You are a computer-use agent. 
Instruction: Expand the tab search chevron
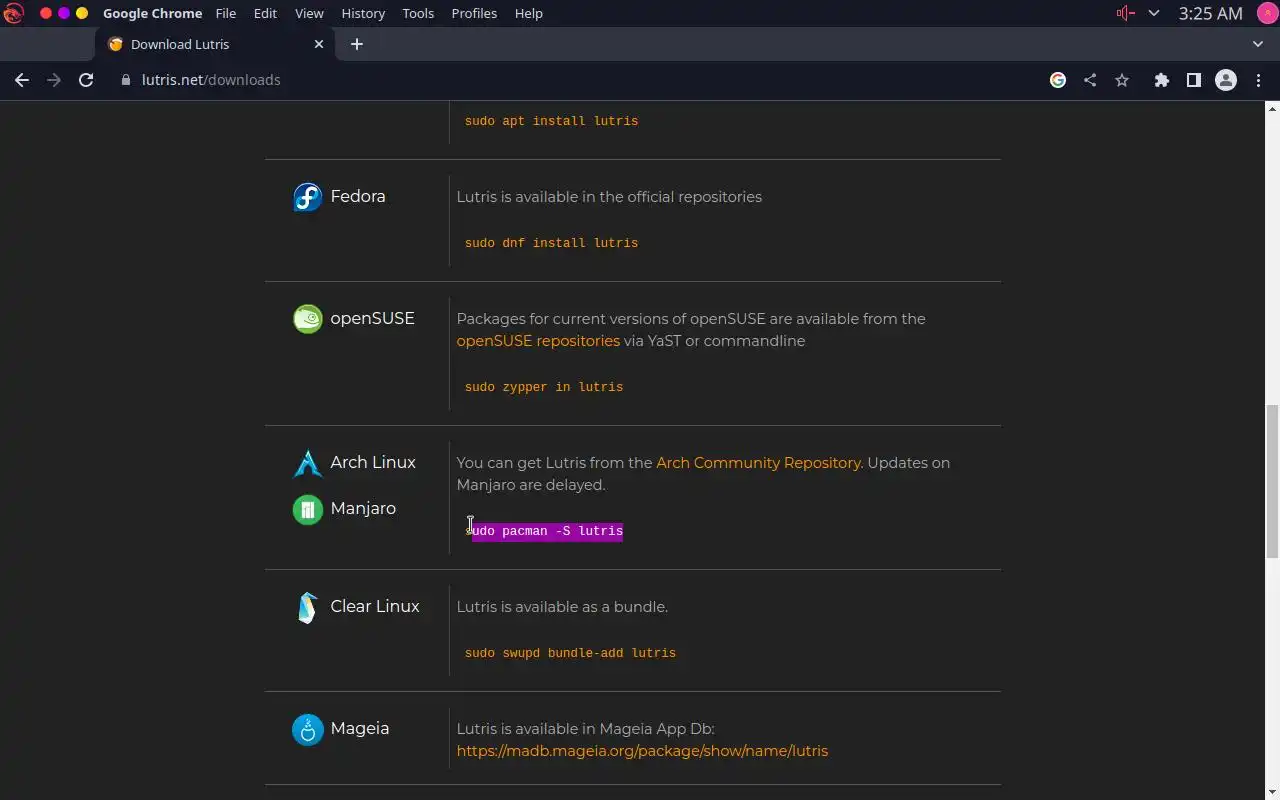1258,44
